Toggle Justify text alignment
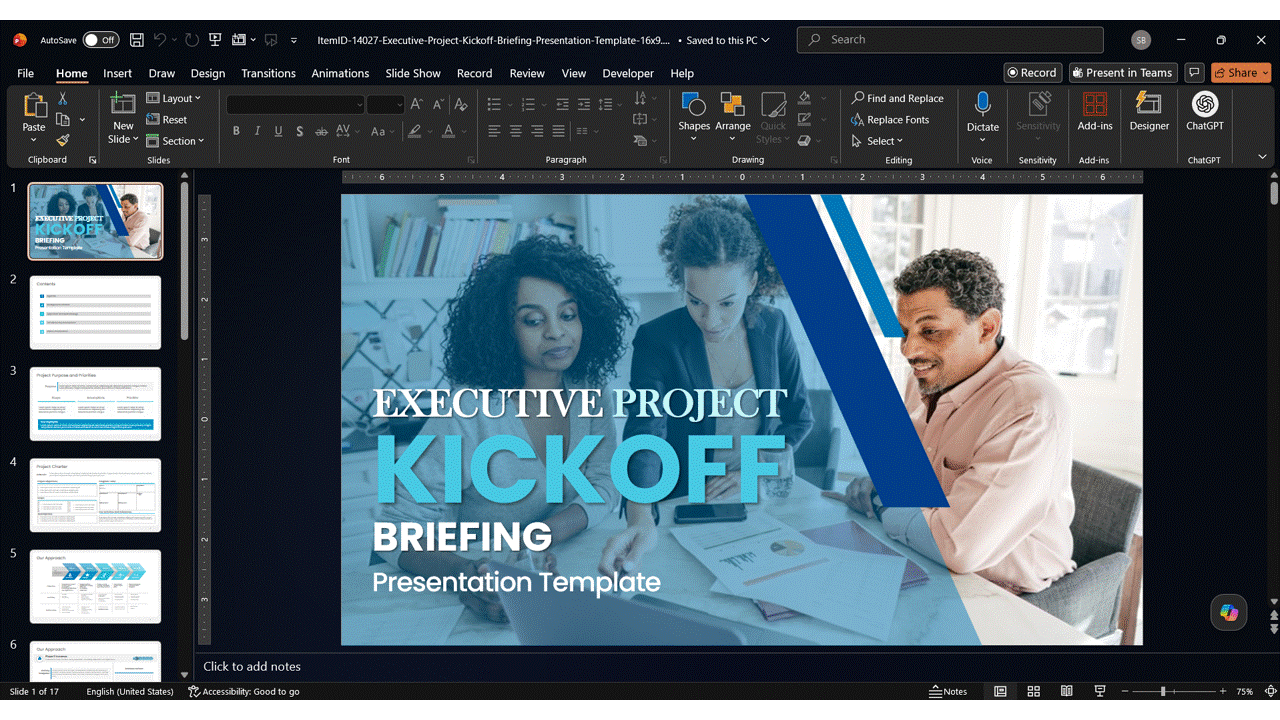This screenshot has height=720, width=1280. [558, 131]
